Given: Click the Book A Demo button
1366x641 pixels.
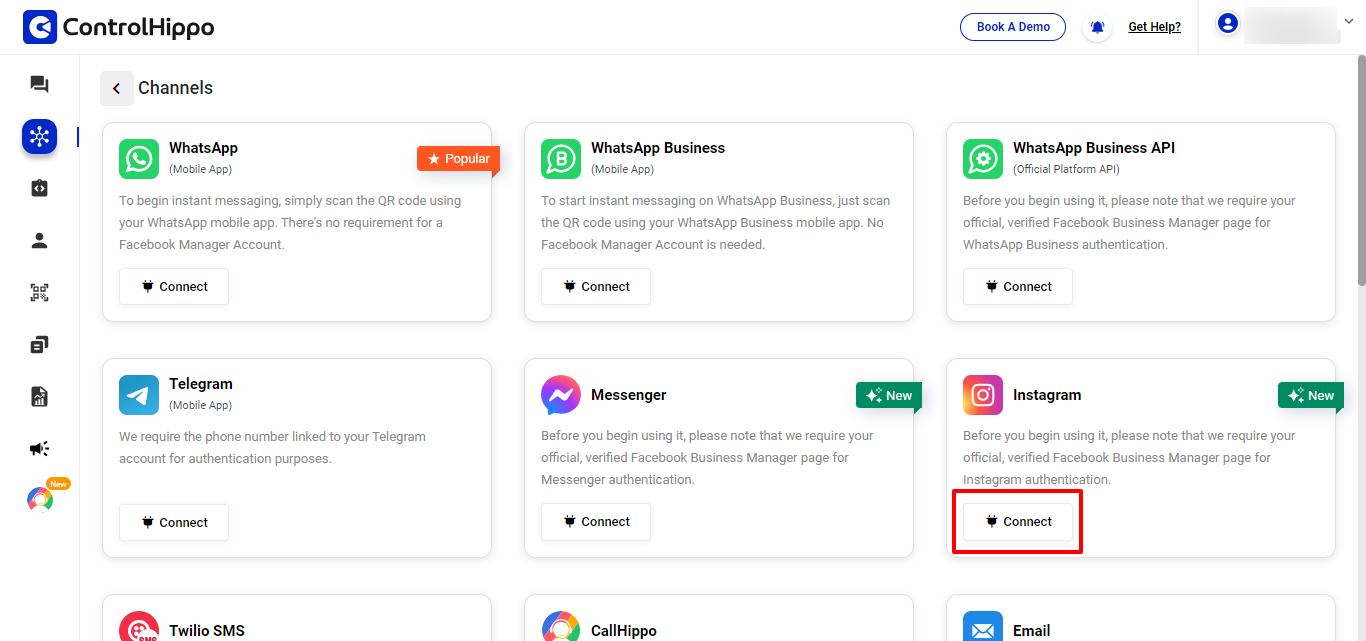Looking at the screenshot, I should pyautogui.click(x=1013, y=27).
